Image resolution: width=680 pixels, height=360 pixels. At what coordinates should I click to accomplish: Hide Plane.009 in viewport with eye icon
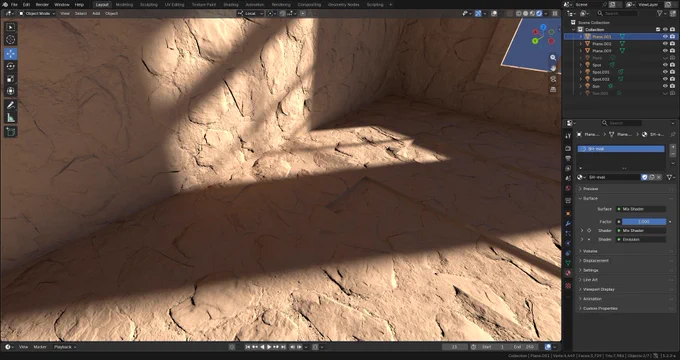pos(665,51)
